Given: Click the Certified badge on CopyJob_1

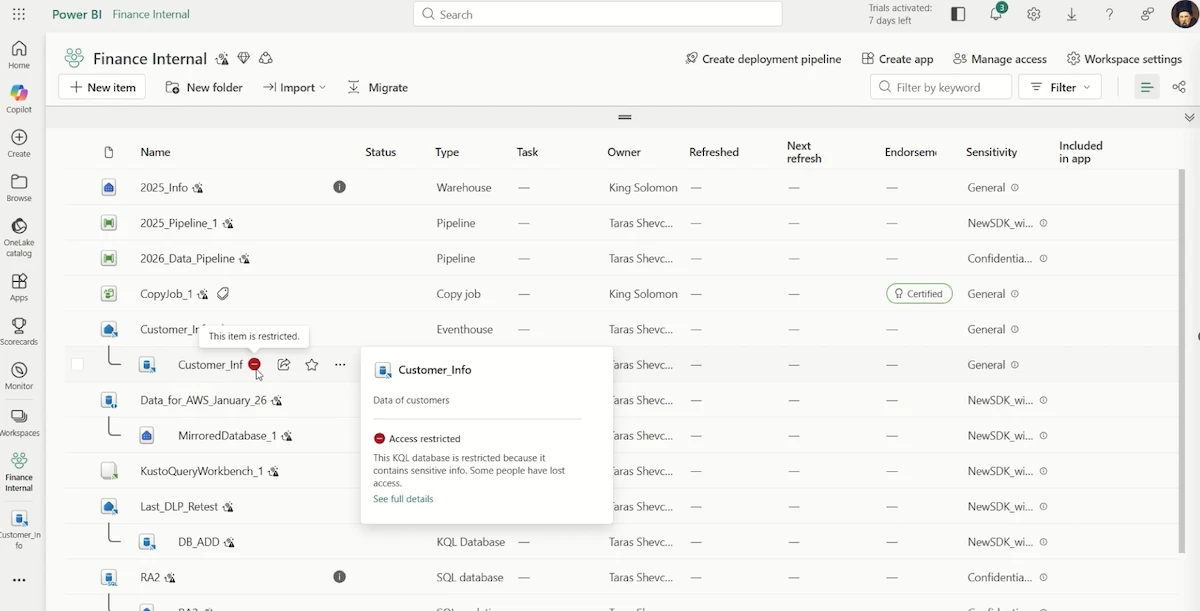Looking at the screenshot, I should click(918, 294).
